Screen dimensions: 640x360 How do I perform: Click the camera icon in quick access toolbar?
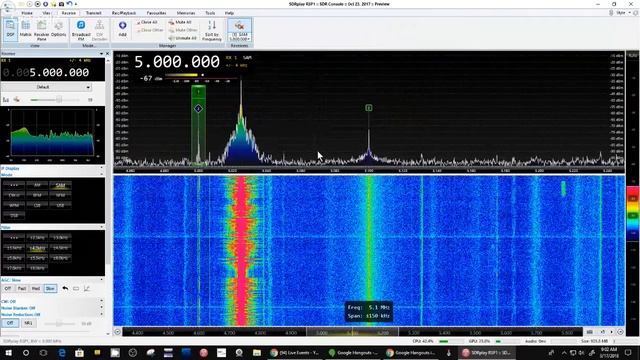pyautogui.click(x=61, y=4)
